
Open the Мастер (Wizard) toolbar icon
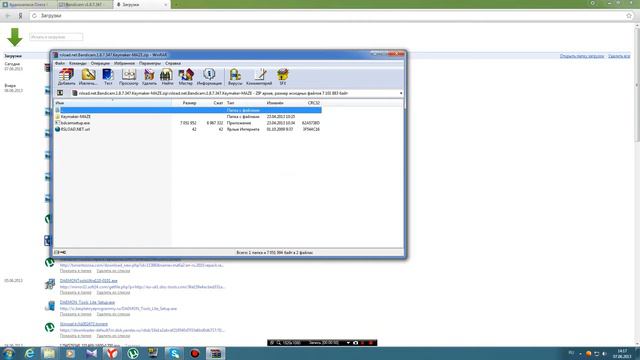[x=185, y=77]
